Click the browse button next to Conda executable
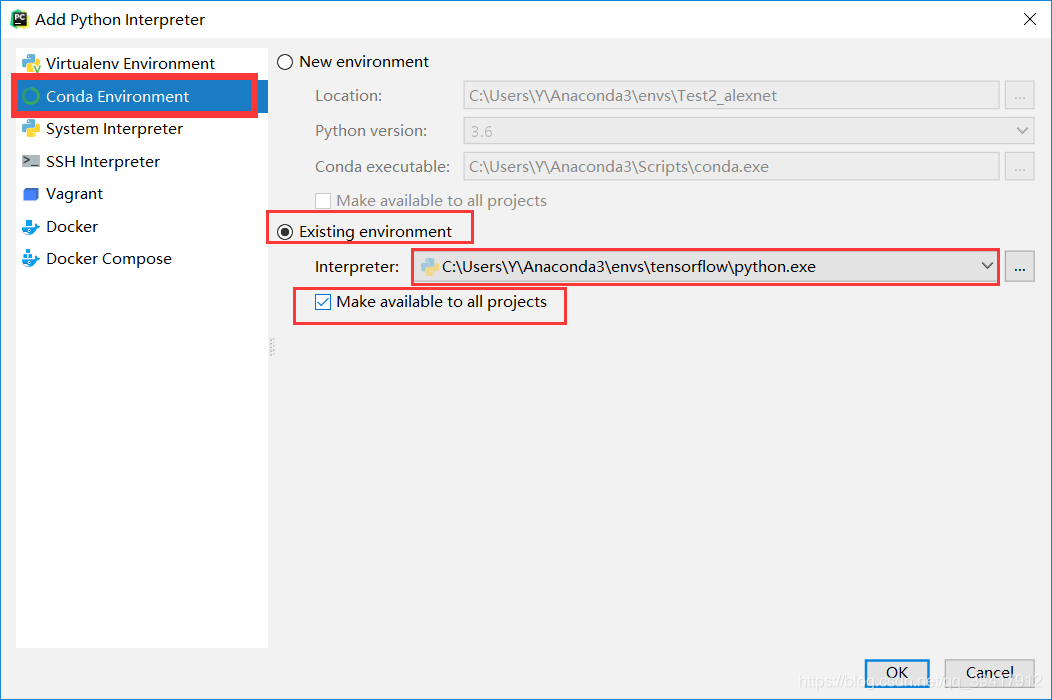Image resolution: width=1052 pixels, height=700 pixels. pyautogui.click(x=1019, y=165)
